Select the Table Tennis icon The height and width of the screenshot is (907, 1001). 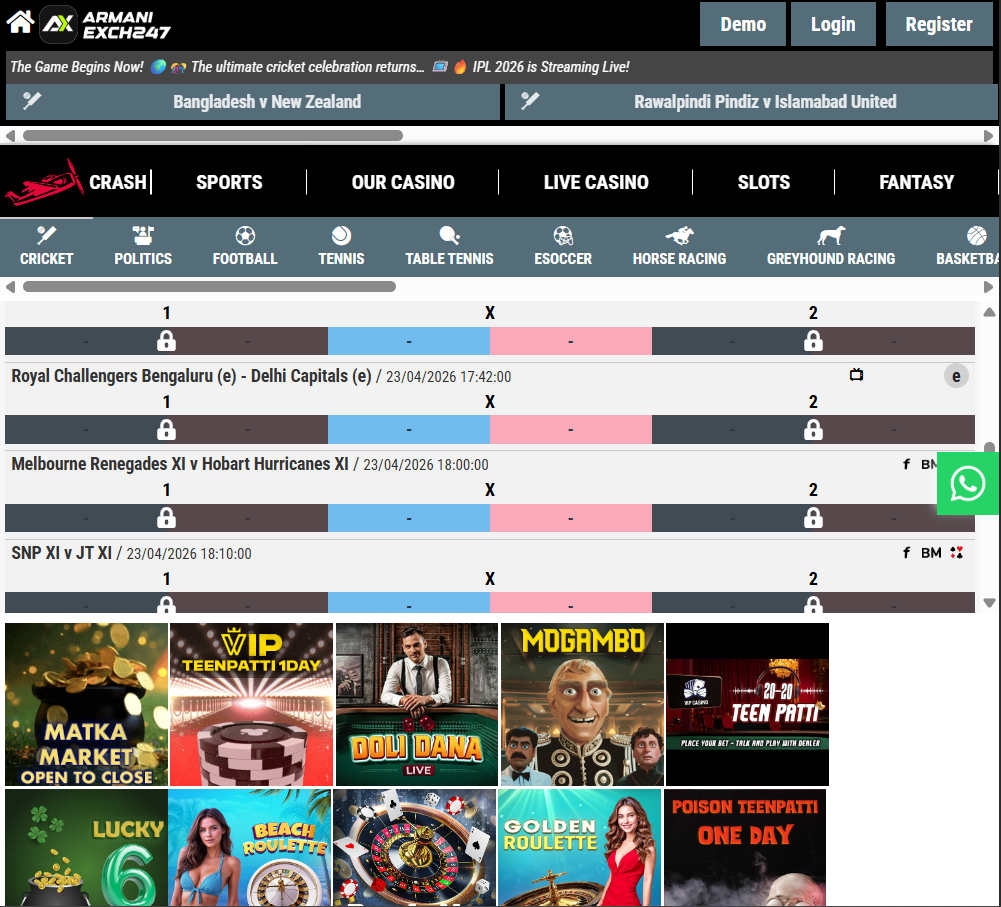(449, 236)
